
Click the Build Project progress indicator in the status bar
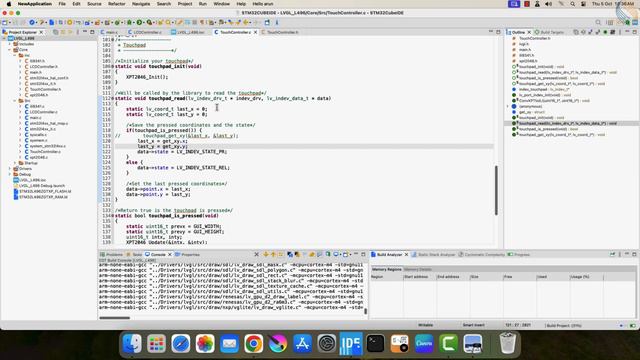click(x=564, y=325)
